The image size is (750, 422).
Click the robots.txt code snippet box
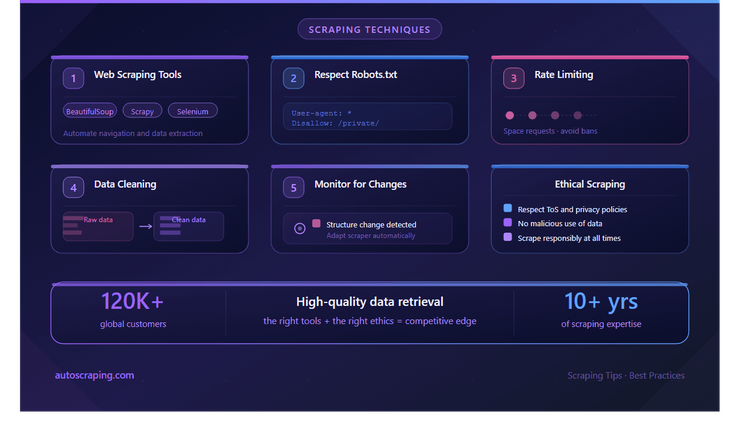pyautogui.click(x=367, y=116)
